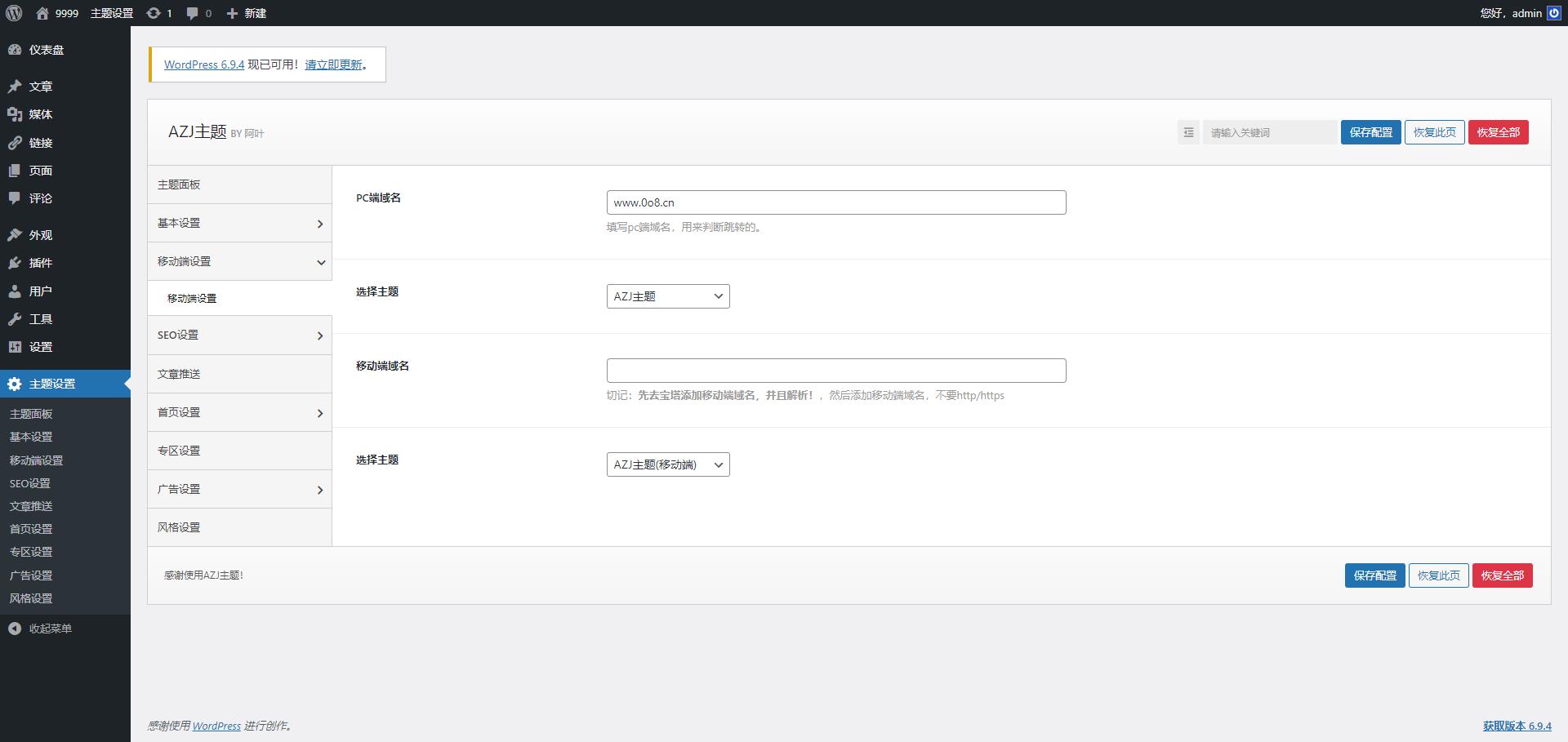This screenshot has height=742, width=1568.
Task: Open SEO设置 in the left admin submenu
Action: click(30, 483)
